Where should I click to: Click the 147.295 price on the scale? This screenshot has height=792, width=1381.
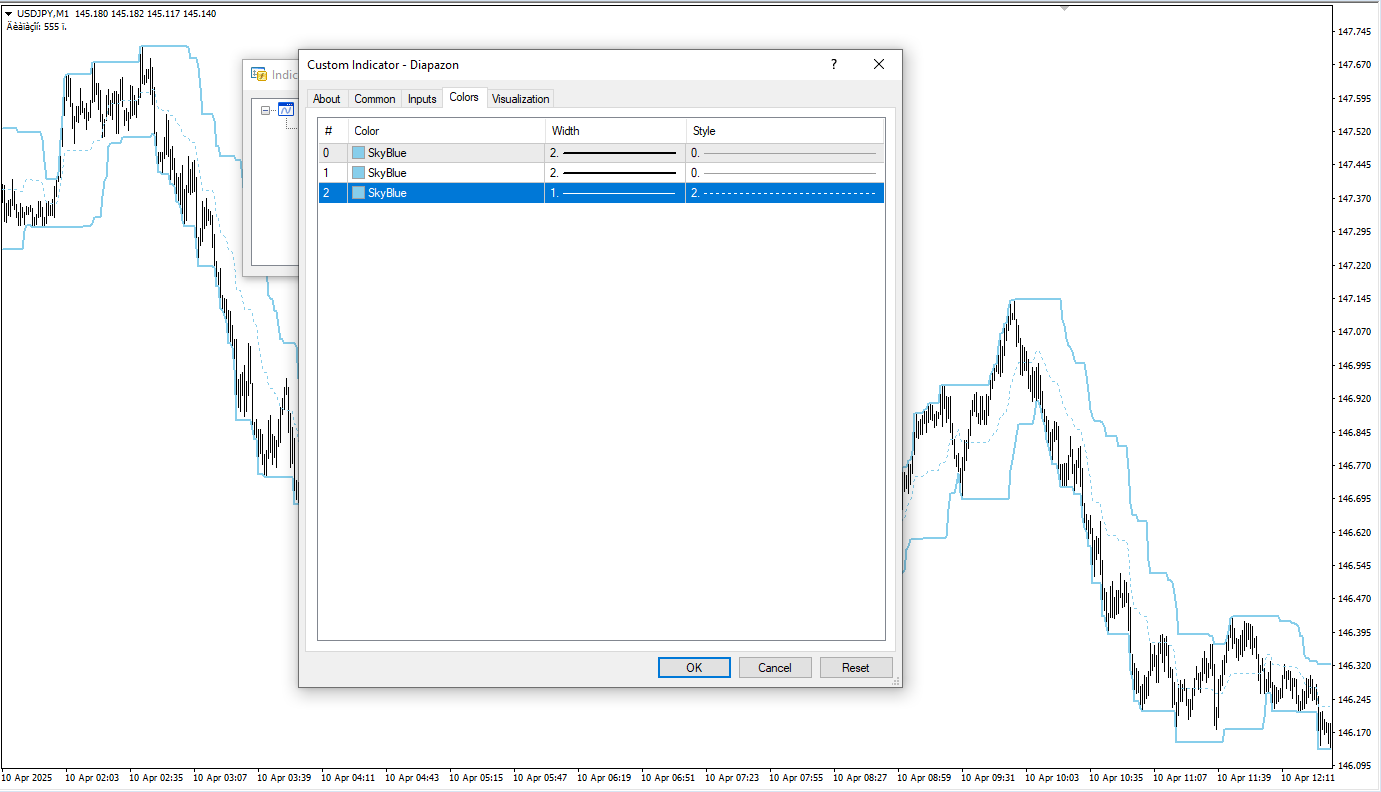click(x=1354, y=232)
